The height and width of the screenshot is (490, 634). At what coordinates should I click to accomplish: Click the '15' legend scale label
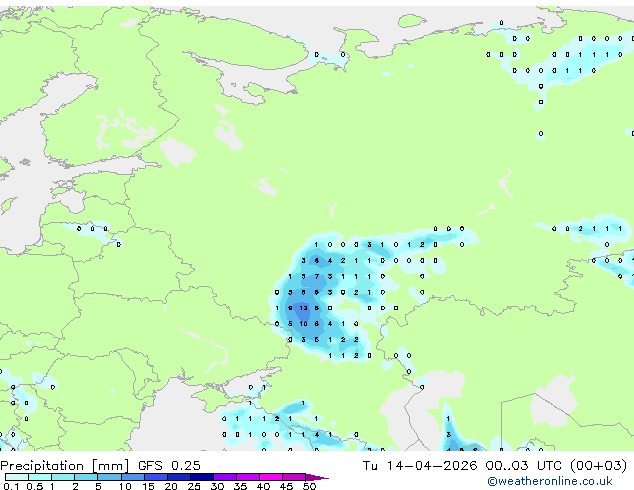pos(148,486)
